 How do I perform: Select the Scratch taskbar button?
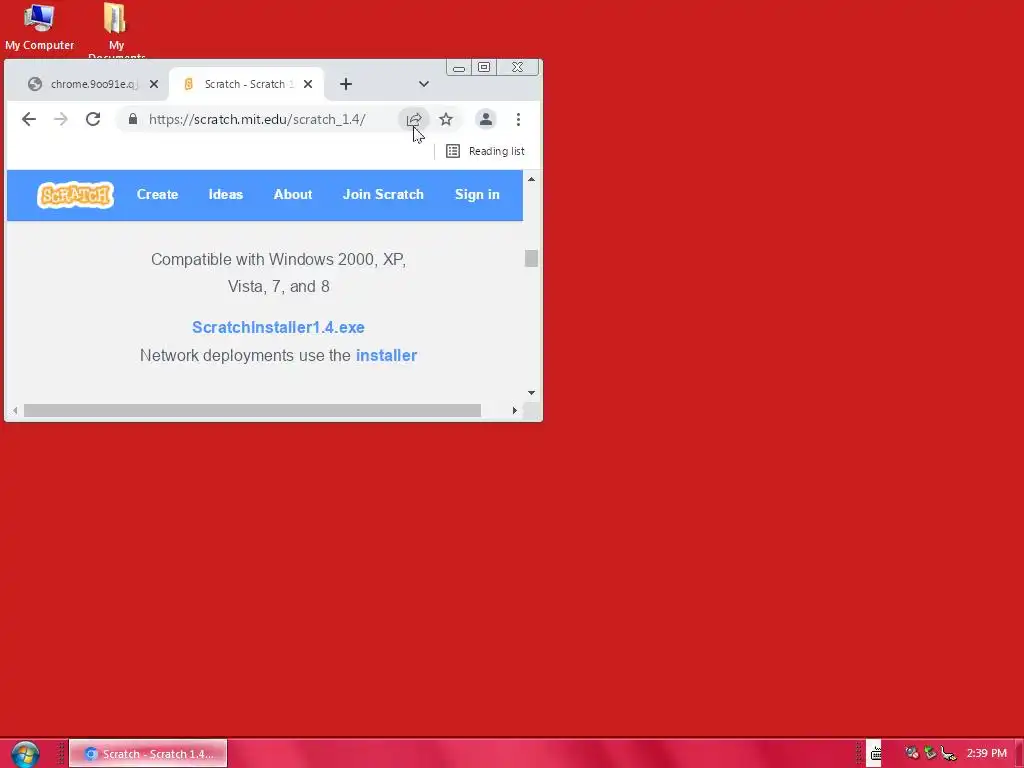[x=148, y=754]
